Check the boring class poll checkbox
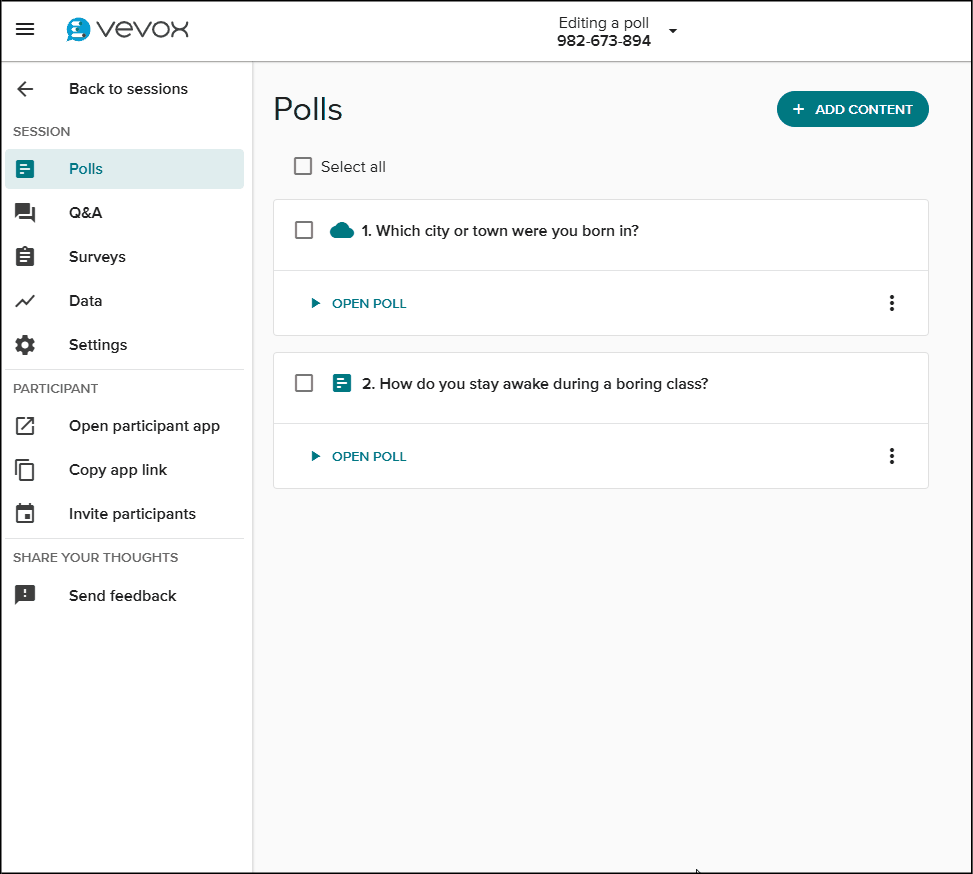Viewport: 973px width, 874px height. click(304, 384)
